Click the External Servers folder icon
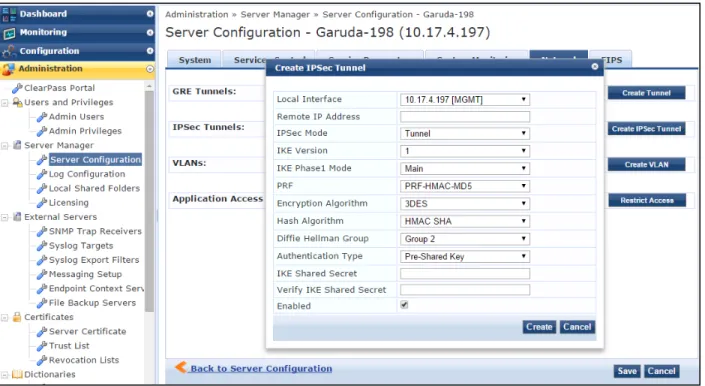The image size is (705, 386). tap(17, 217)
